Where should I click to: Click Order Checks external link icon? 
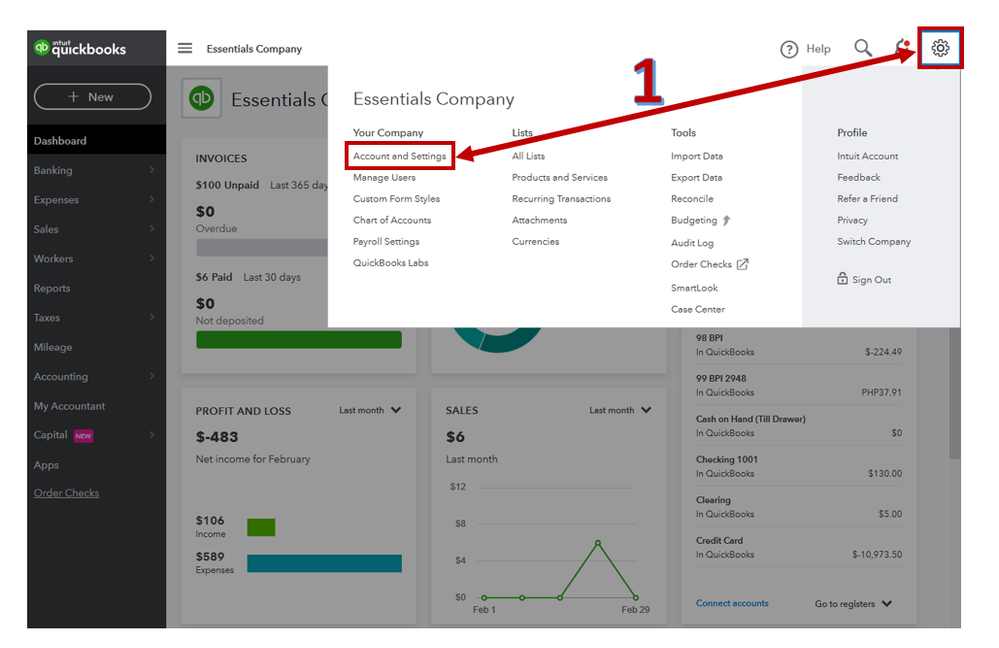tap(742, 264)
